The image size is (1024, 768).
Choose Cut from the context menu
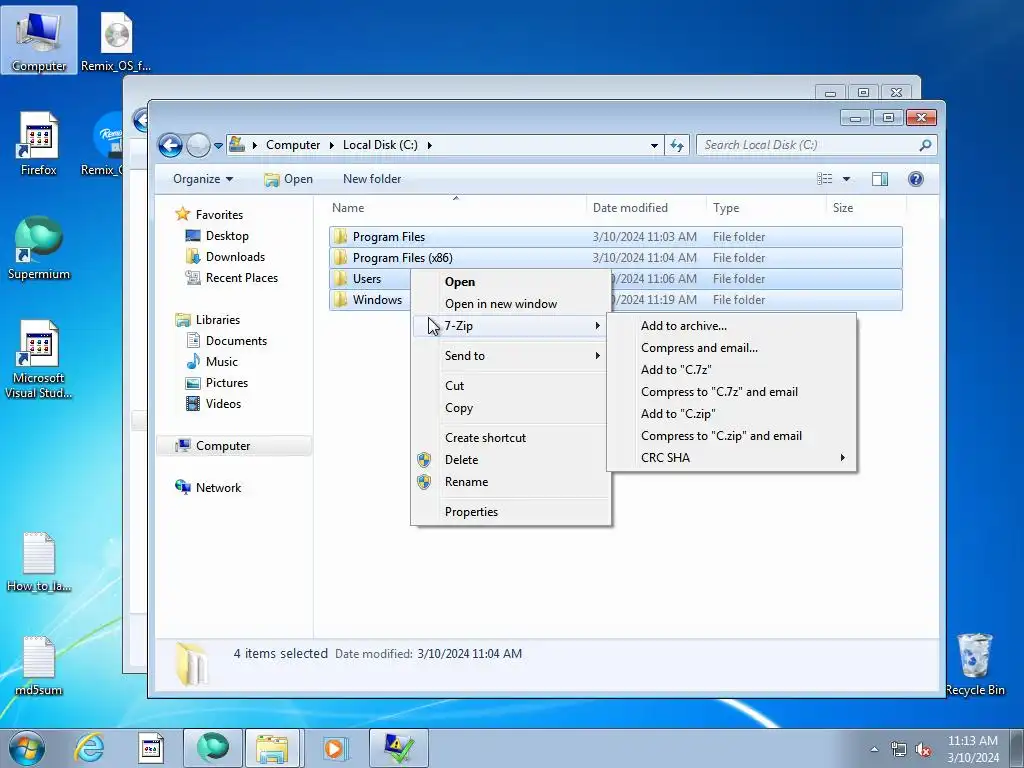(511, 386)
